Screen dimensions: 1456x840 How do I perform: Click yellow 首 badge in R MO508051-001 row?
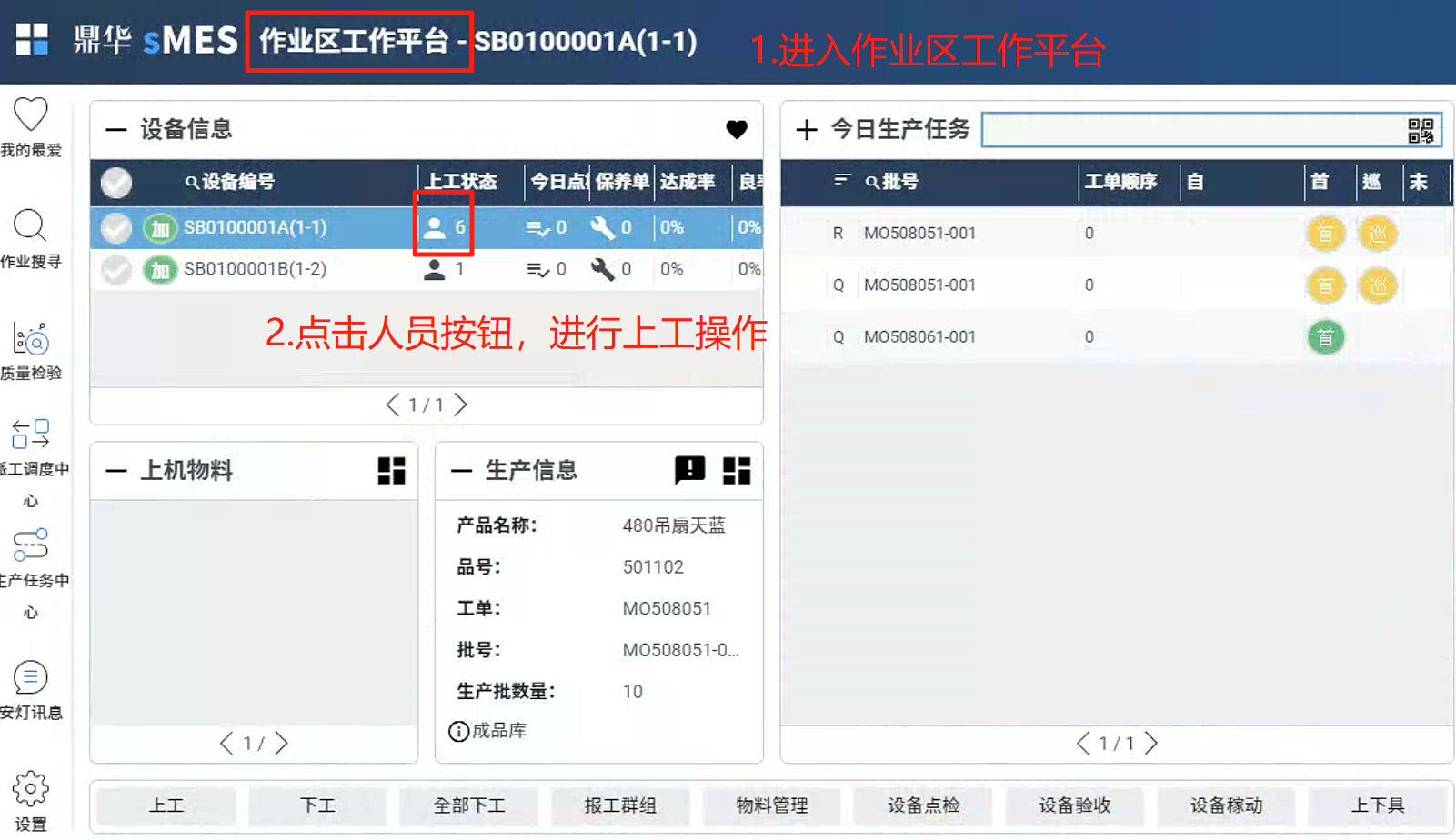pos(1325,235)
